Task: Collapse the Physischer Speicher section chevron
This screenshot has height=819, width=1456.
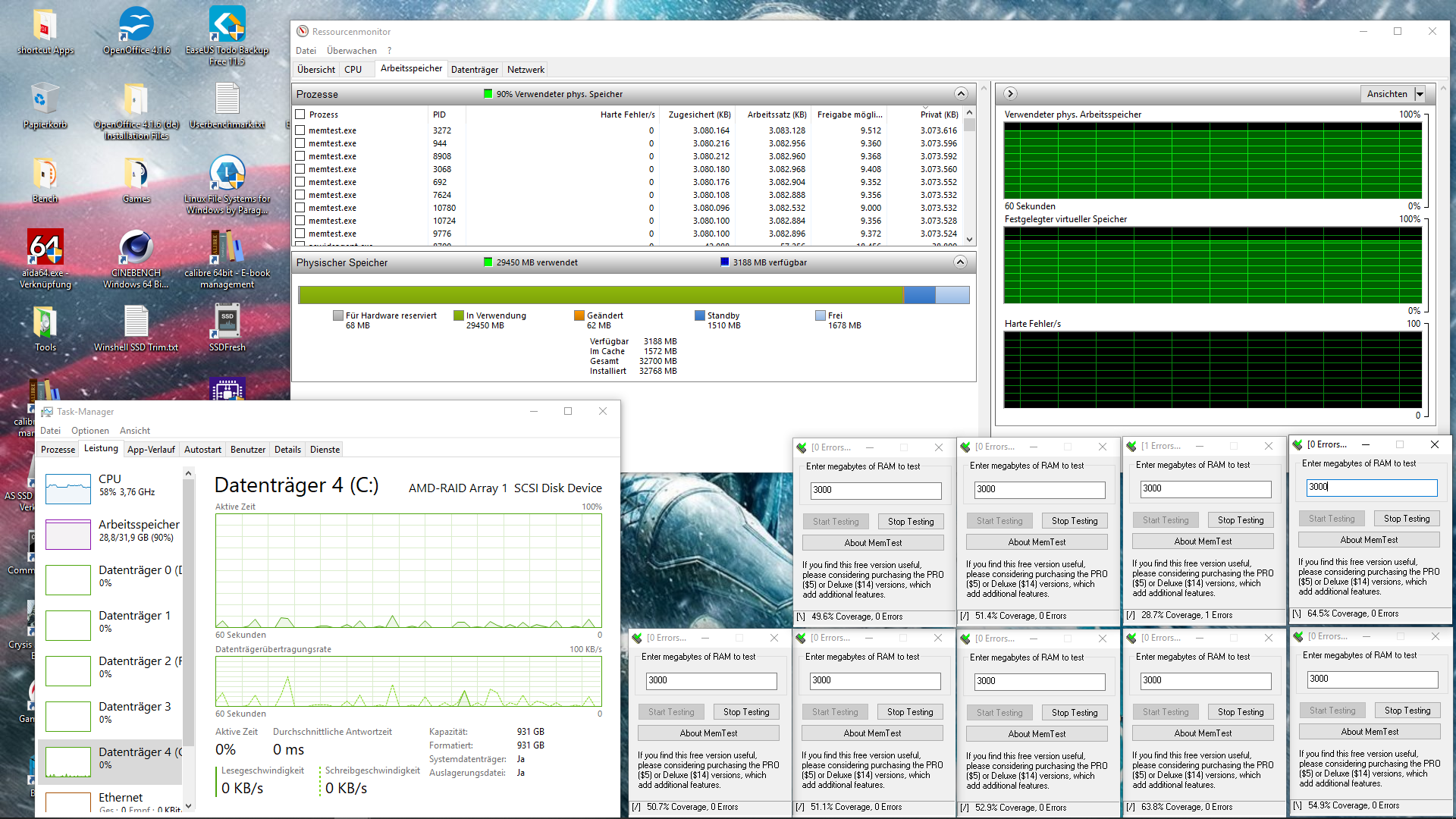Action: coord(960,262)
